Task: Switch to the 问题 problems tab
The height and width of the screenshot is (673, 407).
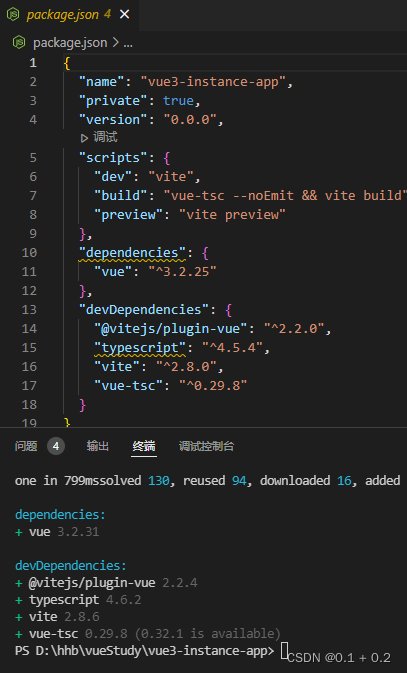Action: click(26, 446)
